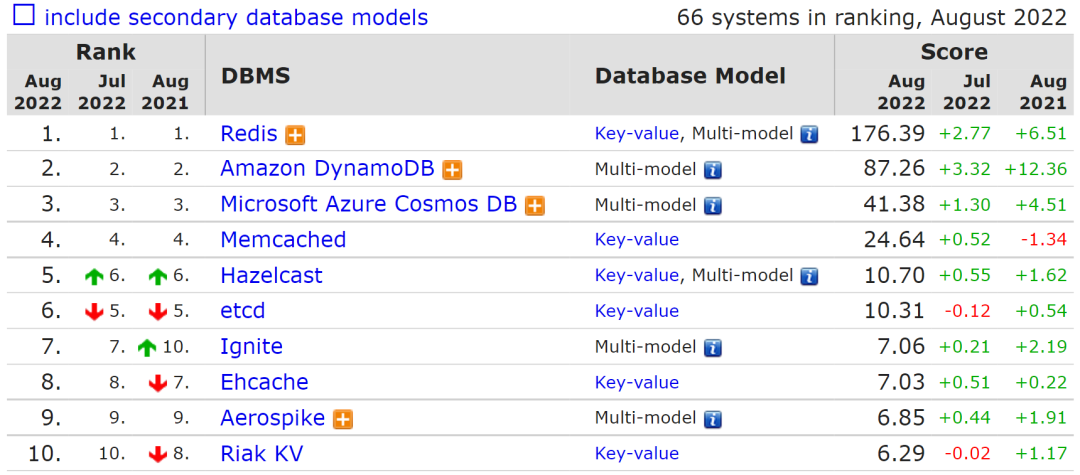Click the orange plus icon beside Aerospike

tap(343, 419)
